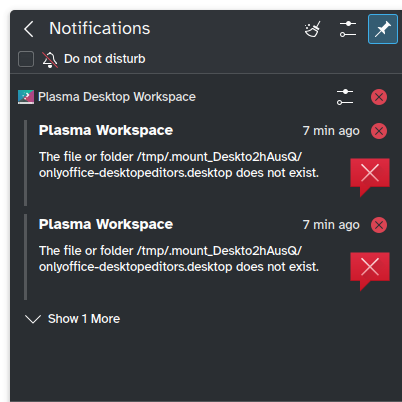
Task: Dismiss all Plasma Desktop Workspace notifications
Action: click(379, 97)
